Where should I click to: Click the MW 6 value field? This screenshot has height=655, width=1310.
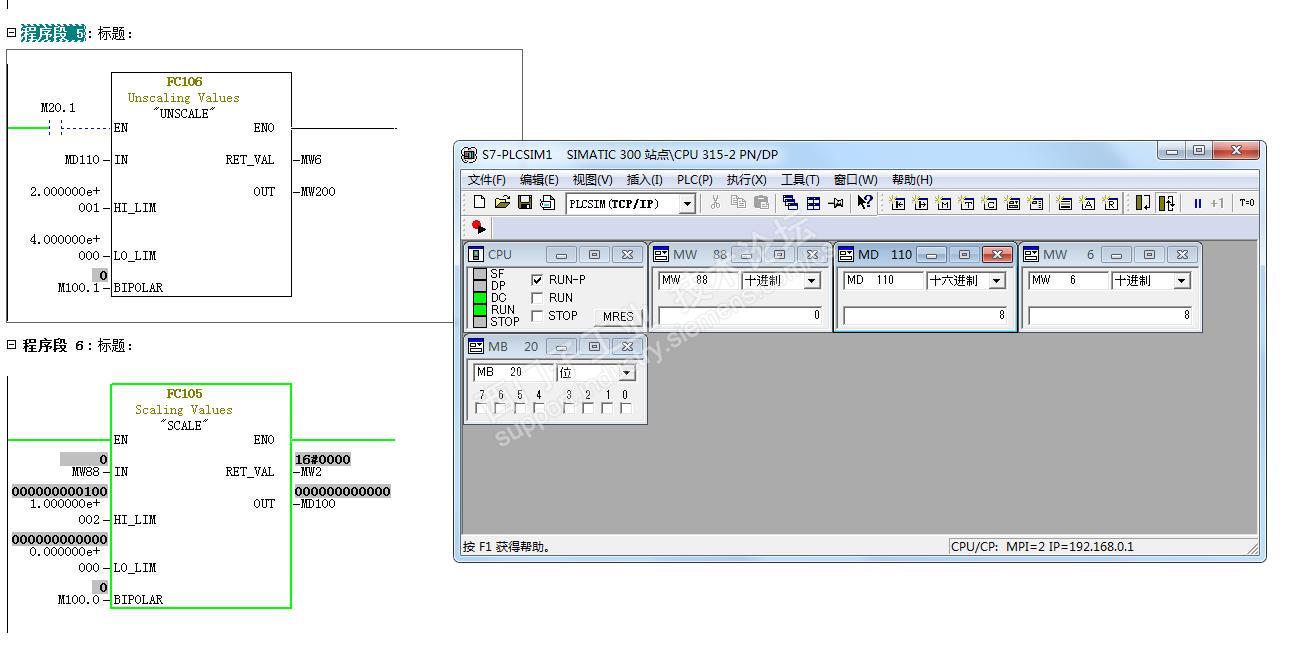coord(1111,315)
